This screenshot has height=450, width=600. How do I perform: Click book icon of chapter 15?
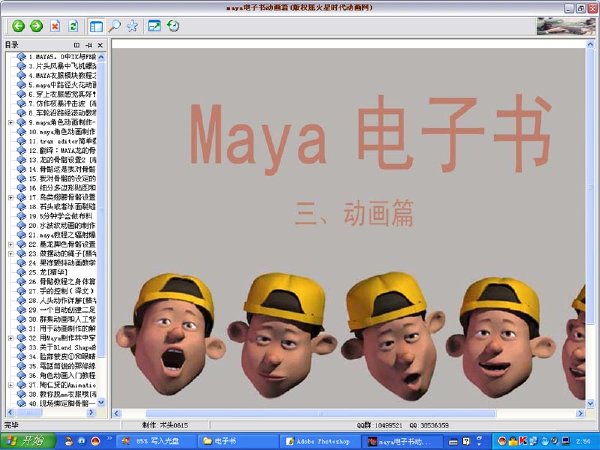21,179
